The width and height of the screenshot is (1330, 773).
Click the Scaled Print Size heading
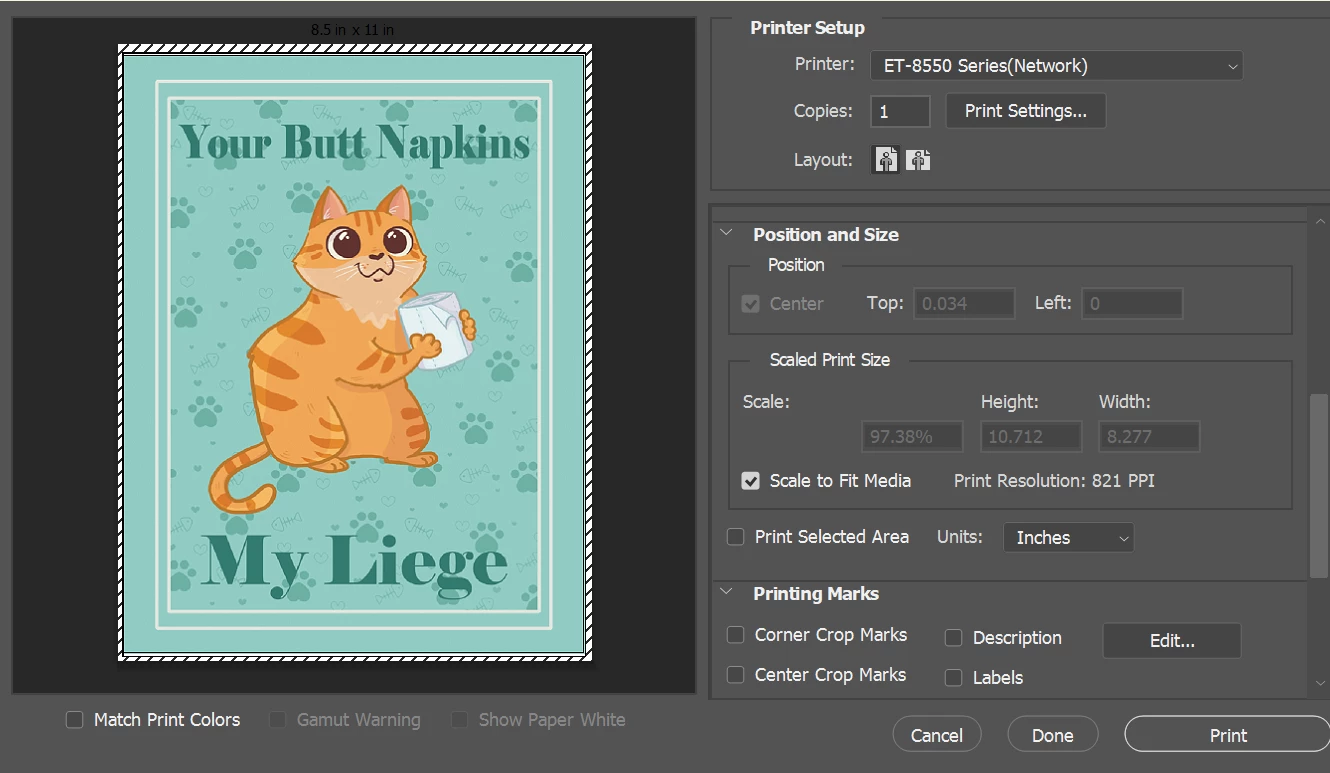830,360
